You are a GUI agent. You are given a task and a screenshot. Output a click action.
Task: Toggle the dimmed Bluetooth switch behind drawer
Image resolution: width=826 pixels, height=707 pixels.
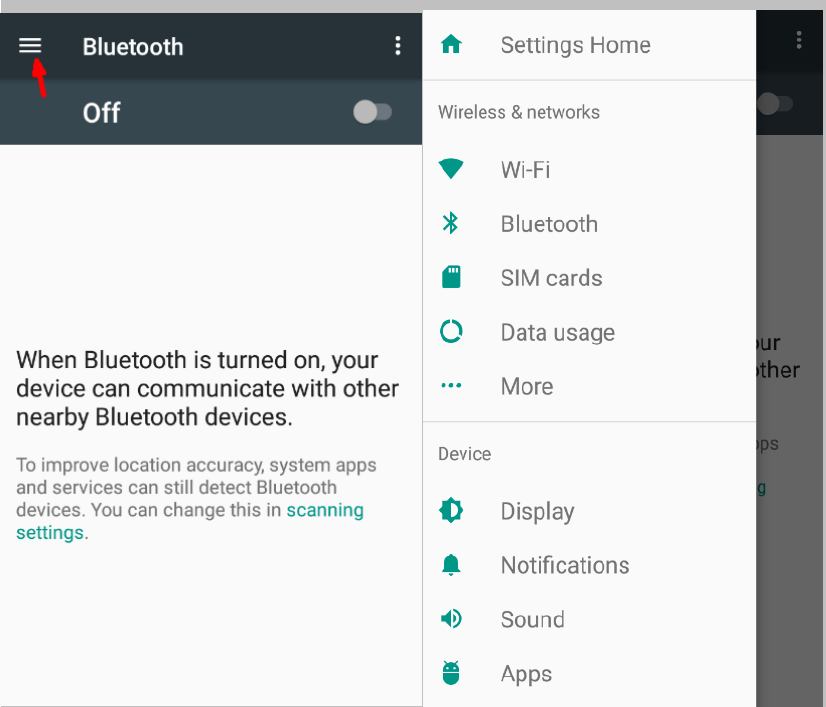click(x=775, y=104)
